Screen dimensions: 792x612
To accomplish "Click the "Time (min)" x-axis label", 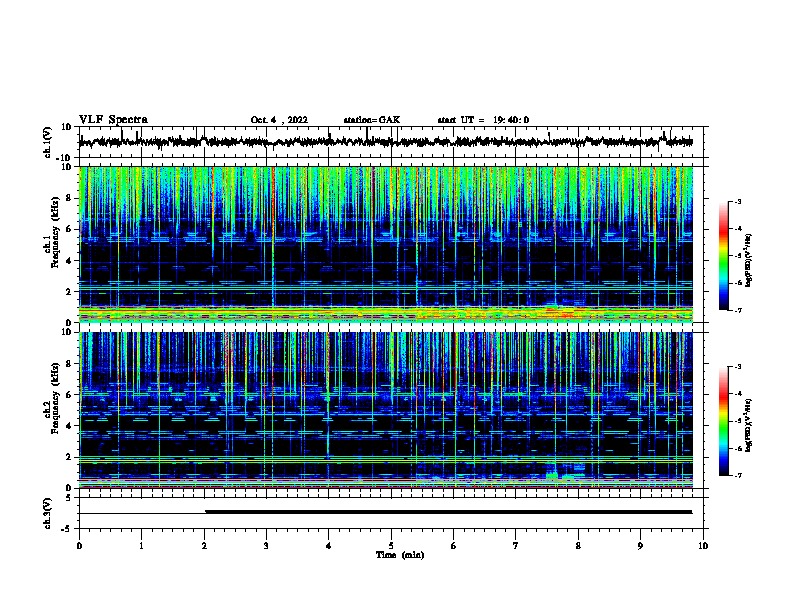I will coord(400,555).
